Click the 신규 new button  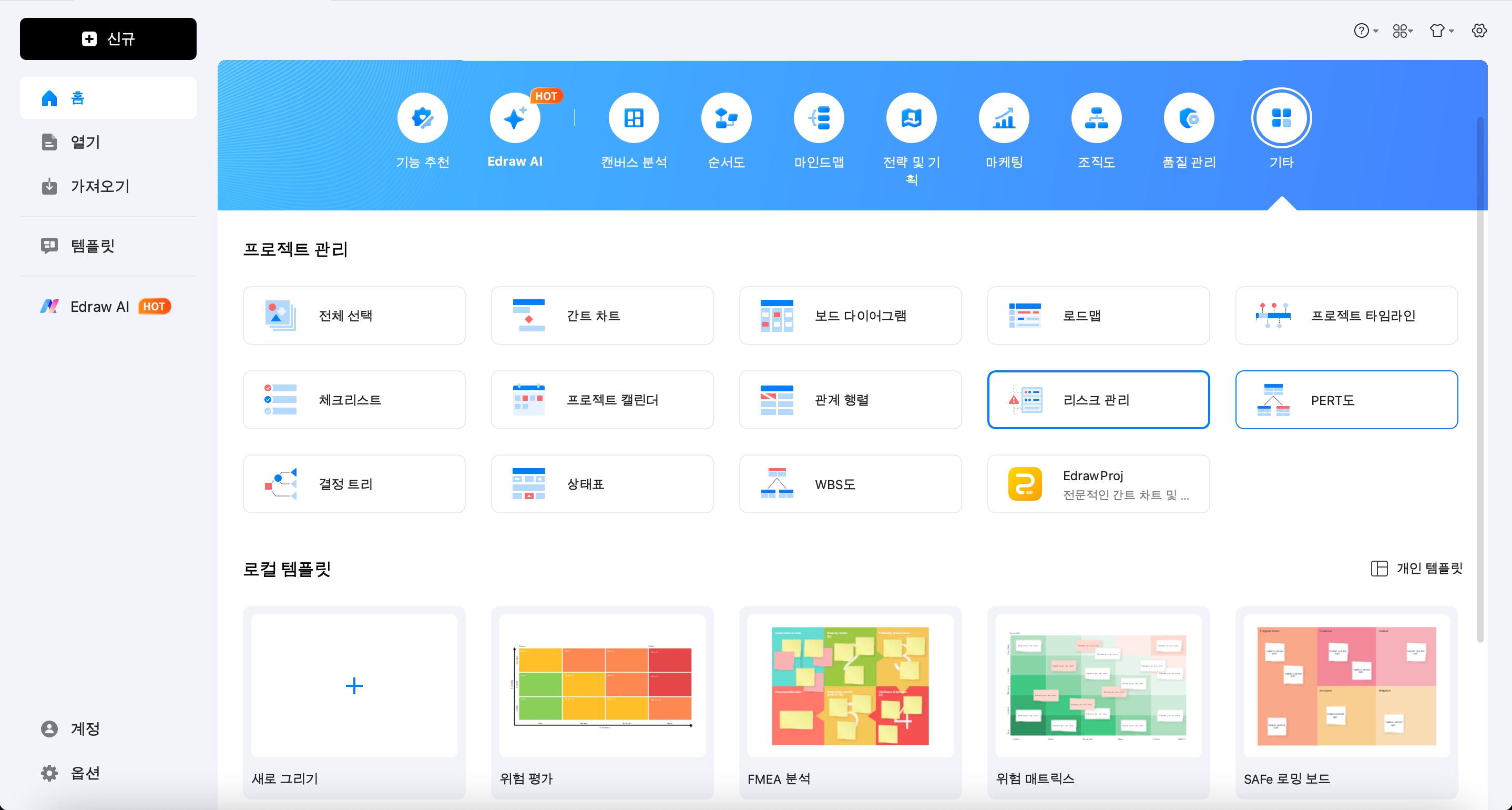click(108, 39)
